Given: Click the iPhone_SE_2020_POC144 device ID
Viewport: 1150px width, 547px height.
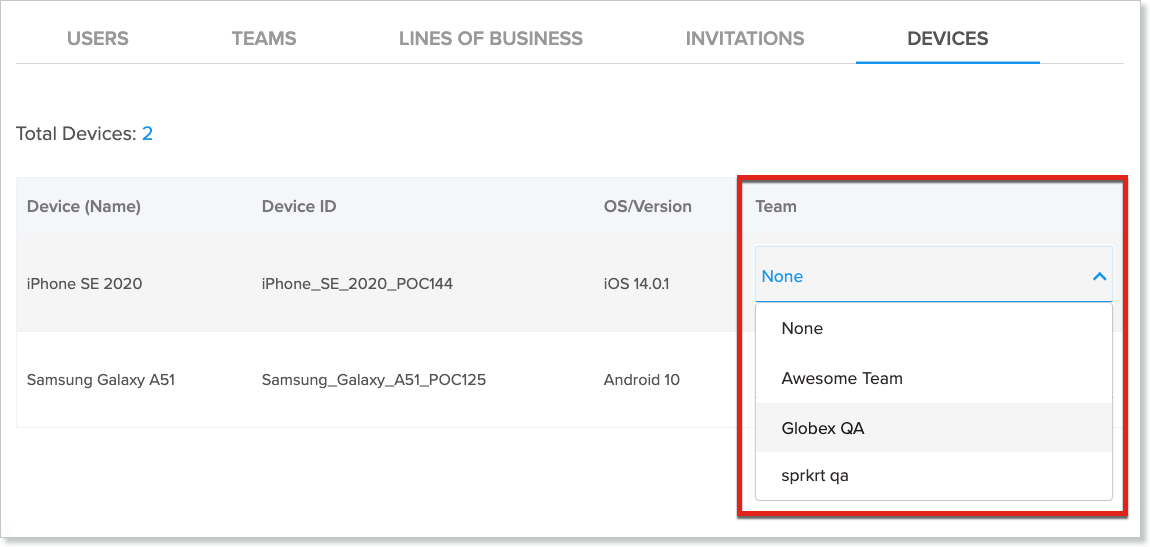Looking at the screenshot, I should coord(357,284).
